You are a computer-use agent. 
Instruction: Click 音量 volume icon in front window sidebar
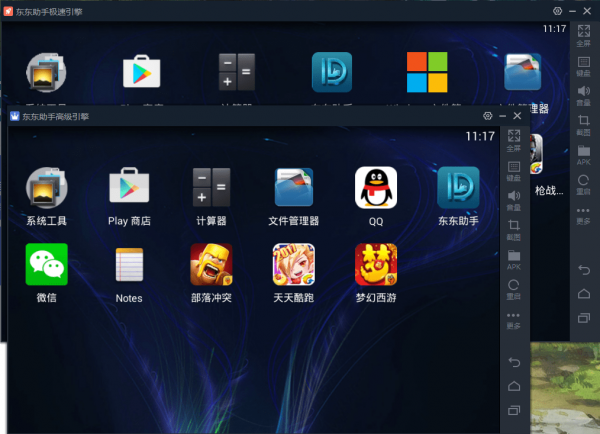click(514, 201)
